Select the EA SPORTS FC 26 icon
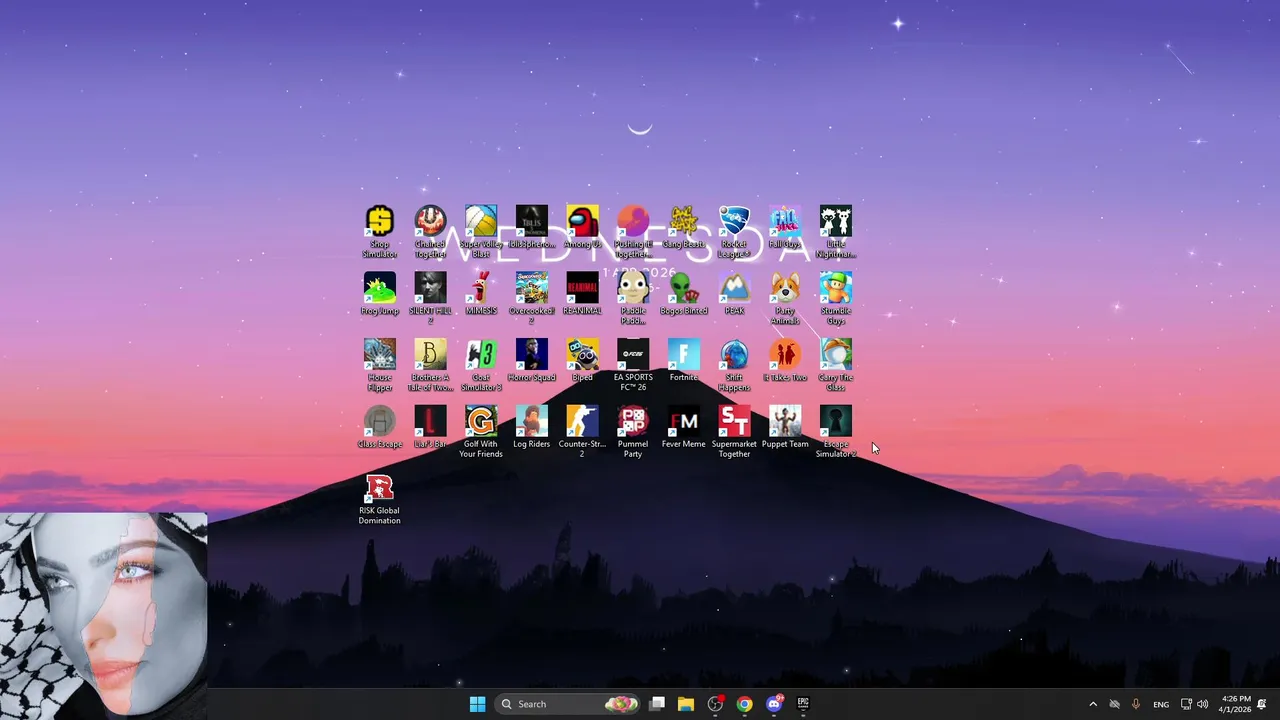 (x=633, y=356)
